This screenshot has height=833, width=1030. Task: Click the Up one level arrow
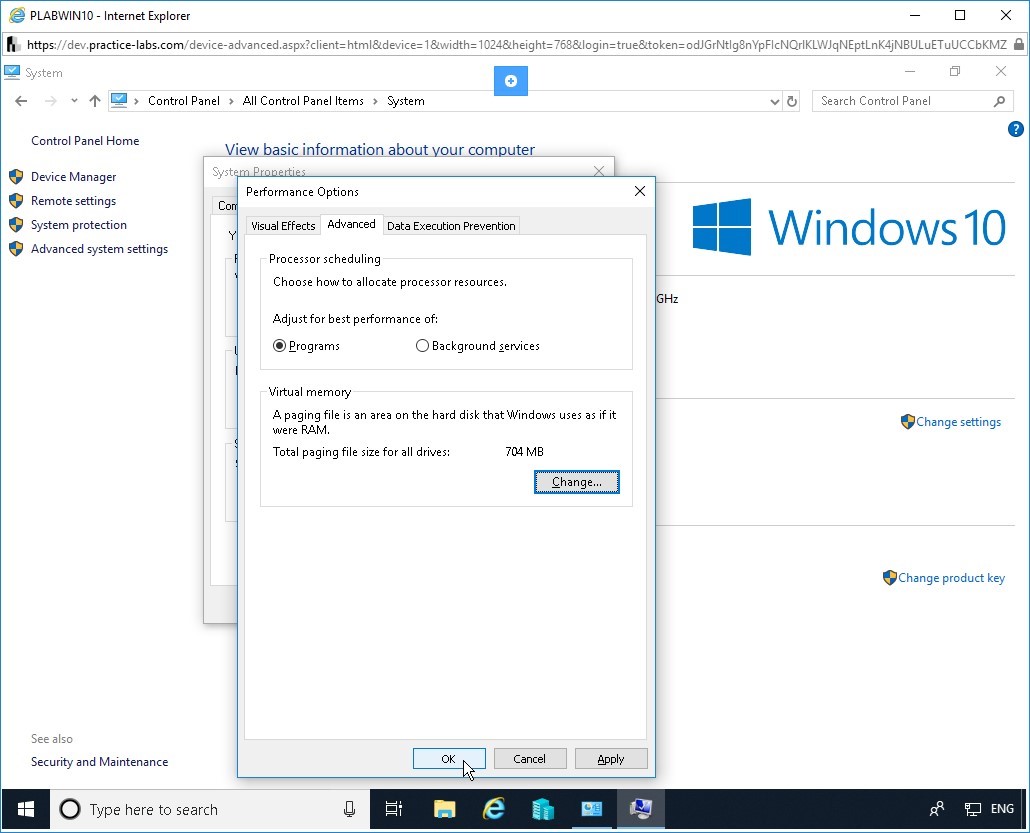click(95, 101)
